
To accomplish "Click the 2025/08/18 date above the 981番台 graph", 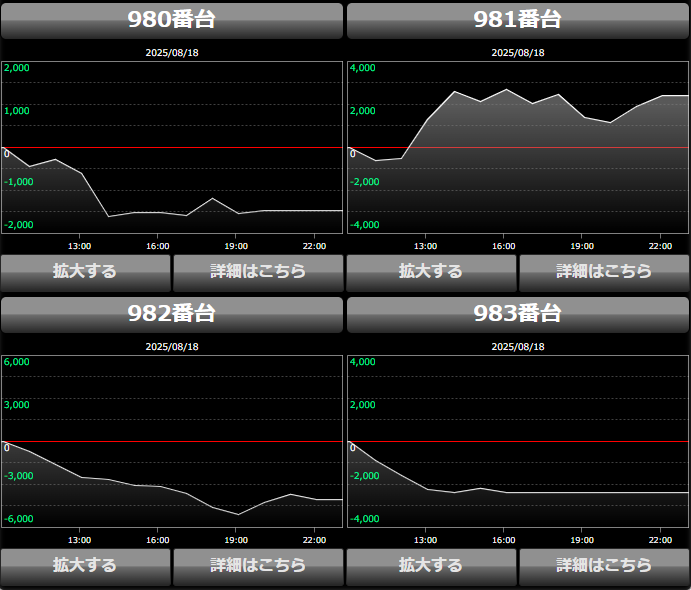I will (x=518, y=53).
